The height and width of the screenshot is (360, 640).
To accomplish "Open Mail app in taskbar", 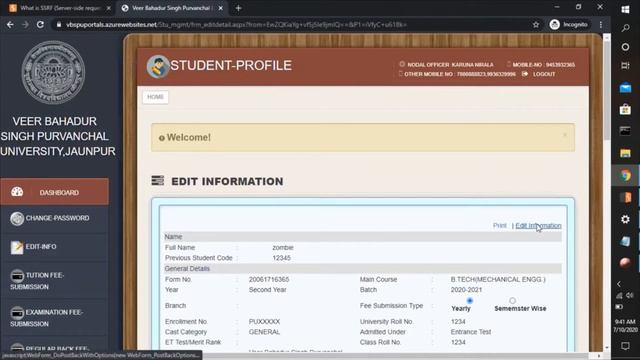I will point(625,87).
